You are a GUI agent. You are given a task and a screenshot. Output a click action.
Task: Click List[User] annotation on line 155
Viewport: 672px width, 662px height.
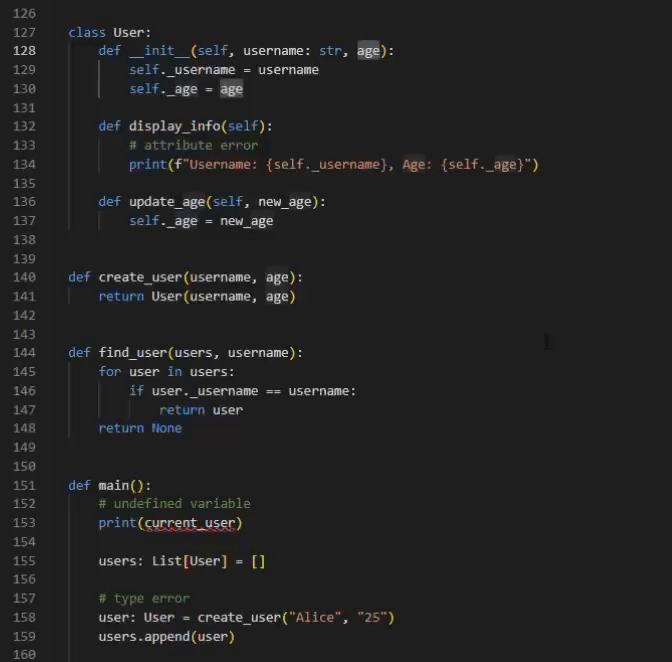coord(189,561)
